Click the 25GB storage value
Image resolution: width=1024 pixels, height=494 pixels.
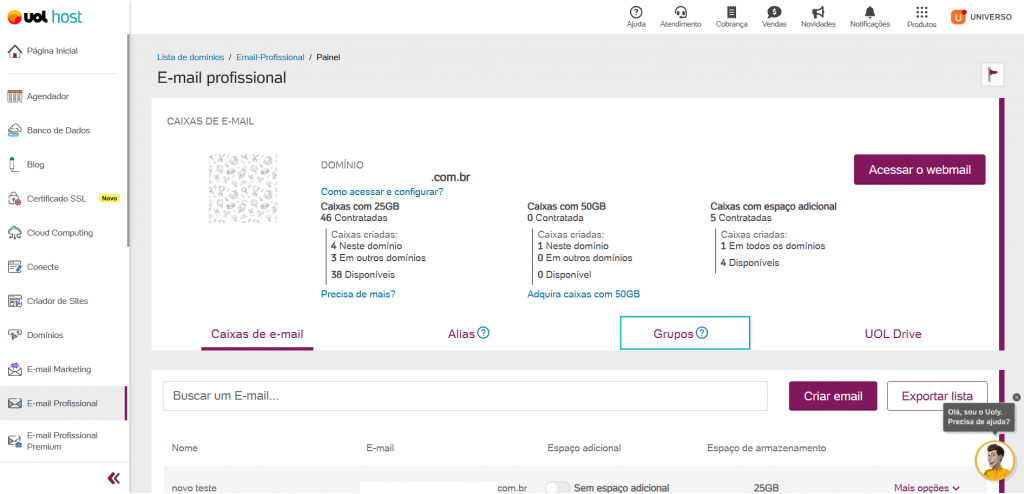pos(766,487)
